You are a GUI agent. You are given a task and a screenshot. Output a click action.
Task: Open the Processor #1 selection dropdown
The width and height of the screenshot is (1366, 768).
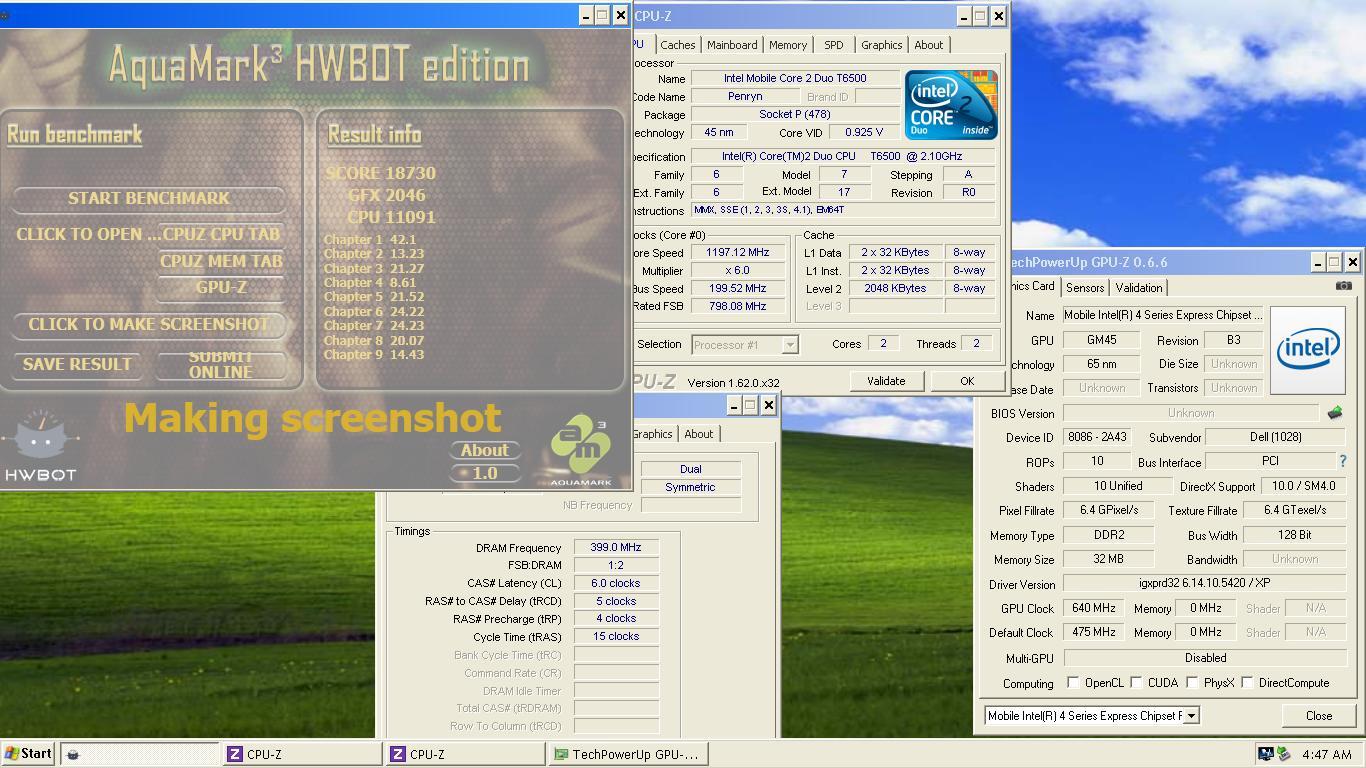click(789, 344)
